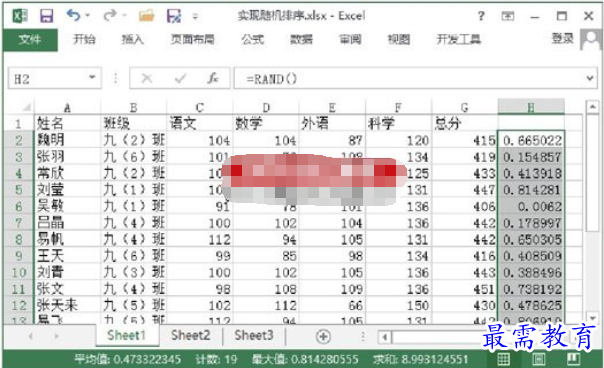The image size is (604, 368).
Task: Click the 最大值 max value in status bar
Action: coord(305,360)
